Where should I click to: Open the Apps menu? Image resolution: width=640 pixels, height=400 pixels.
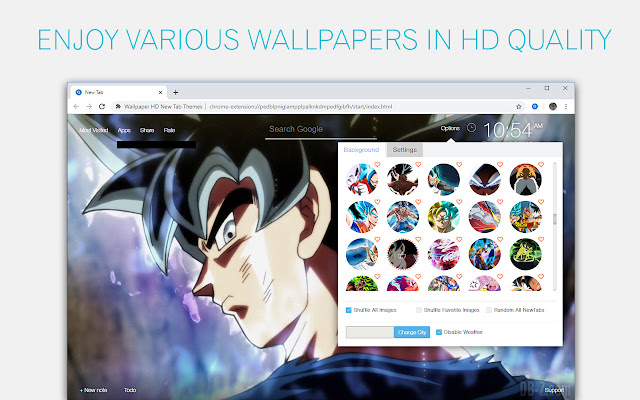coord(124,130)
